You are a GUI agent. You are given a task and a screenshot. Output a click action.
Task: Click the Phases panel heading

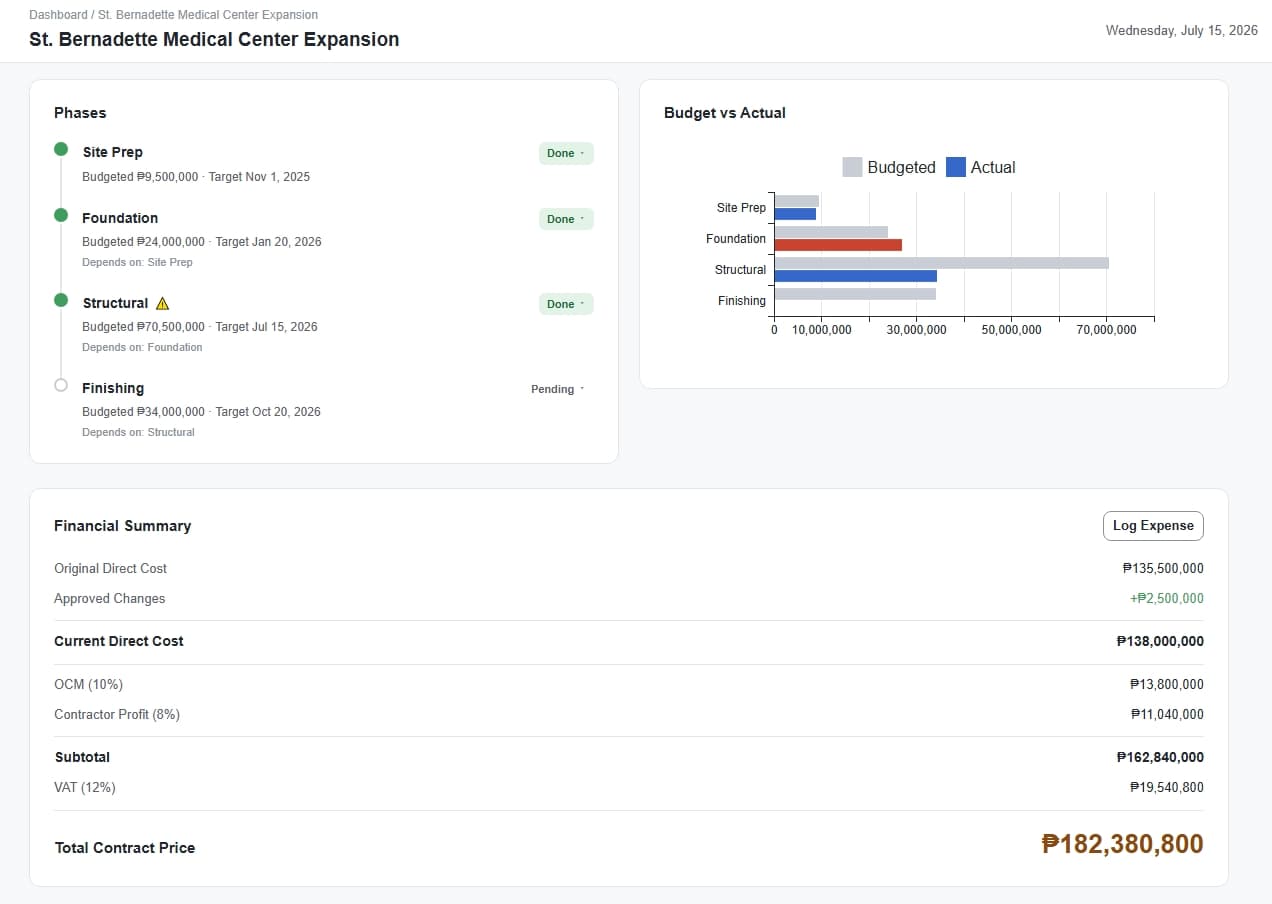[x=80, y=113]
